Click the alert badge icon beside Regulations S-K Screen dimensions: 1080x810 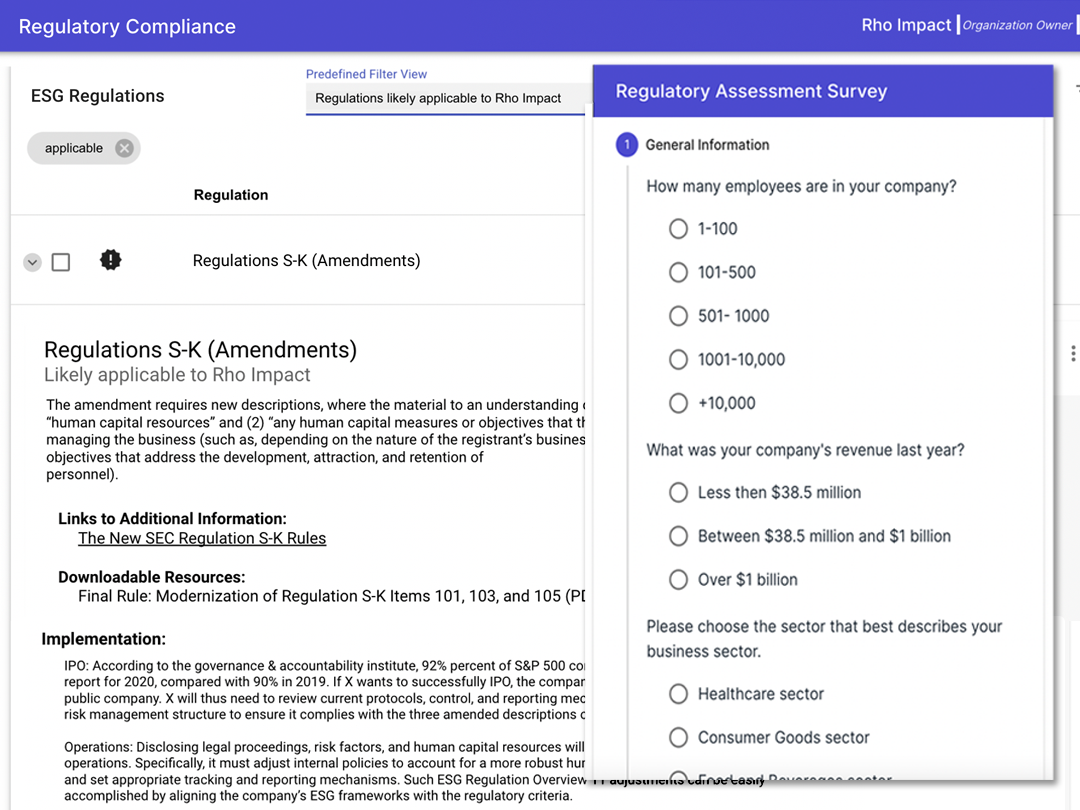point(110,260)
